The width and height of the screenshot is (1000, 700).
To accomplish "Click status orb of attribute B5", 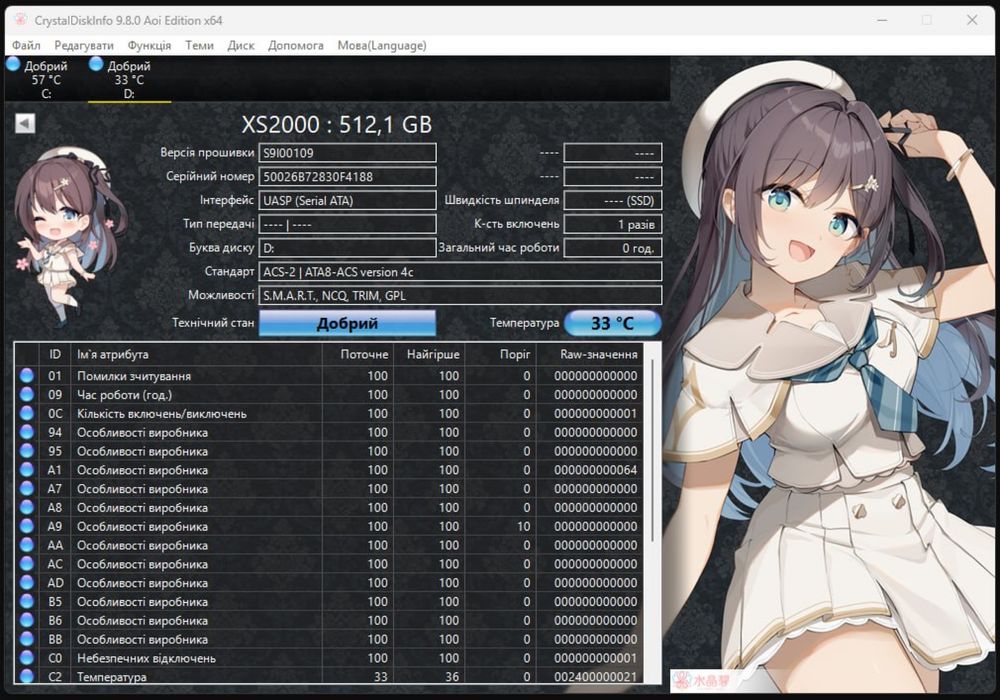I will [27, 601].
